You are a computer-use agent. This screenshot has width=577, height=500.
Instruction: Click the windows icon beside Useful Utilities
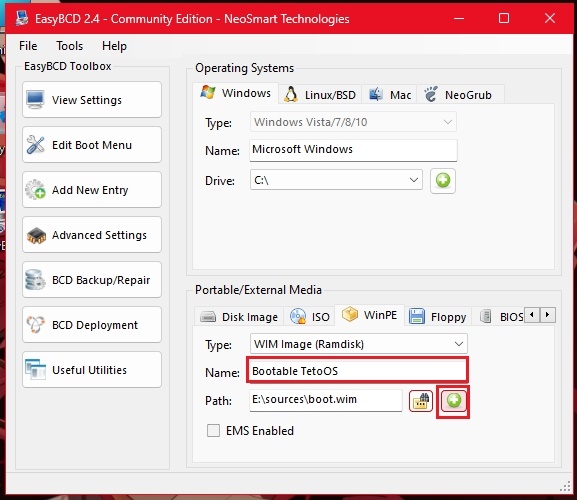coord(35,369)
